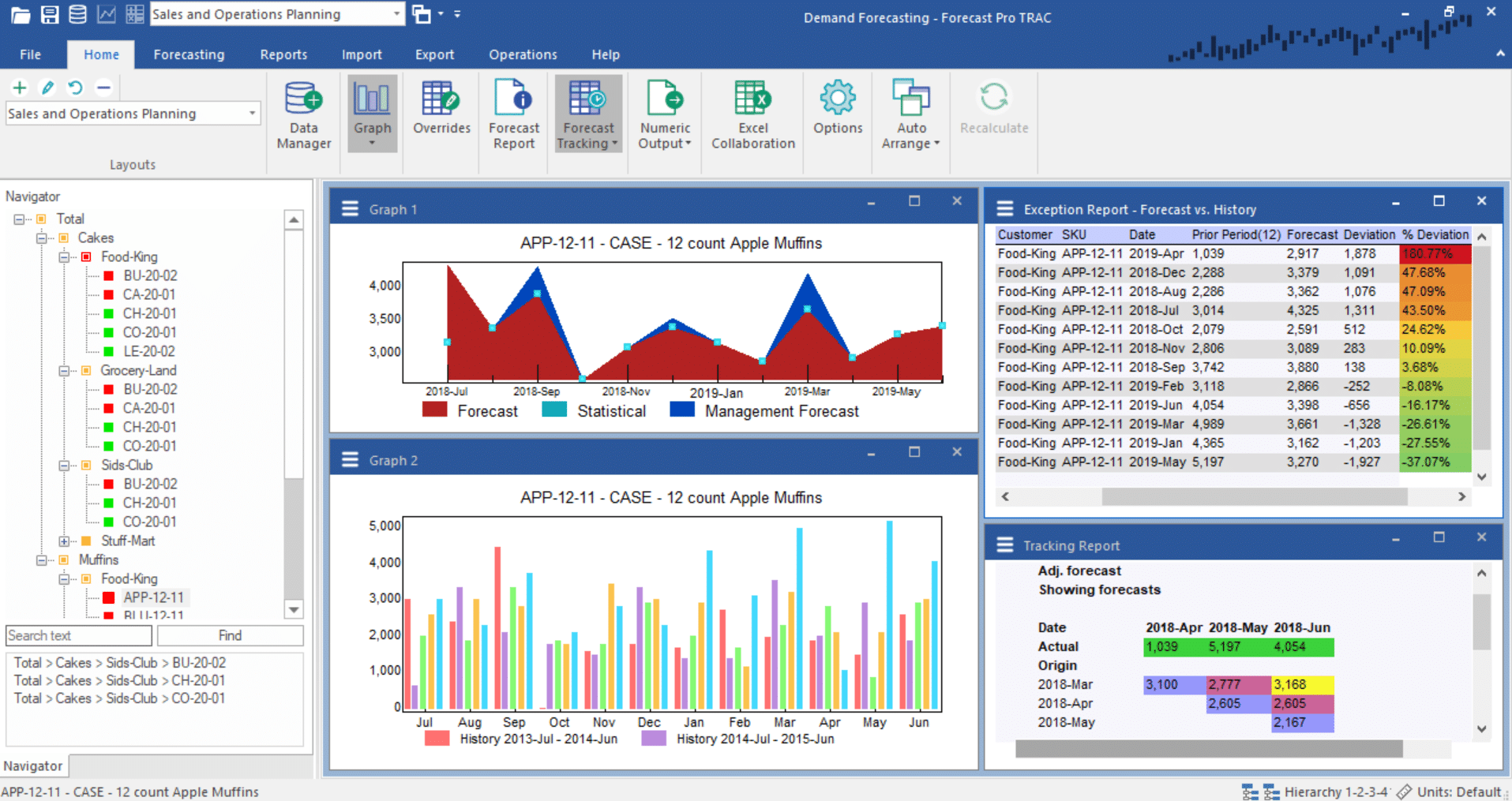Click the plus button to add a layout
This screenshot has height=801, width=1512.
[19, 88]
